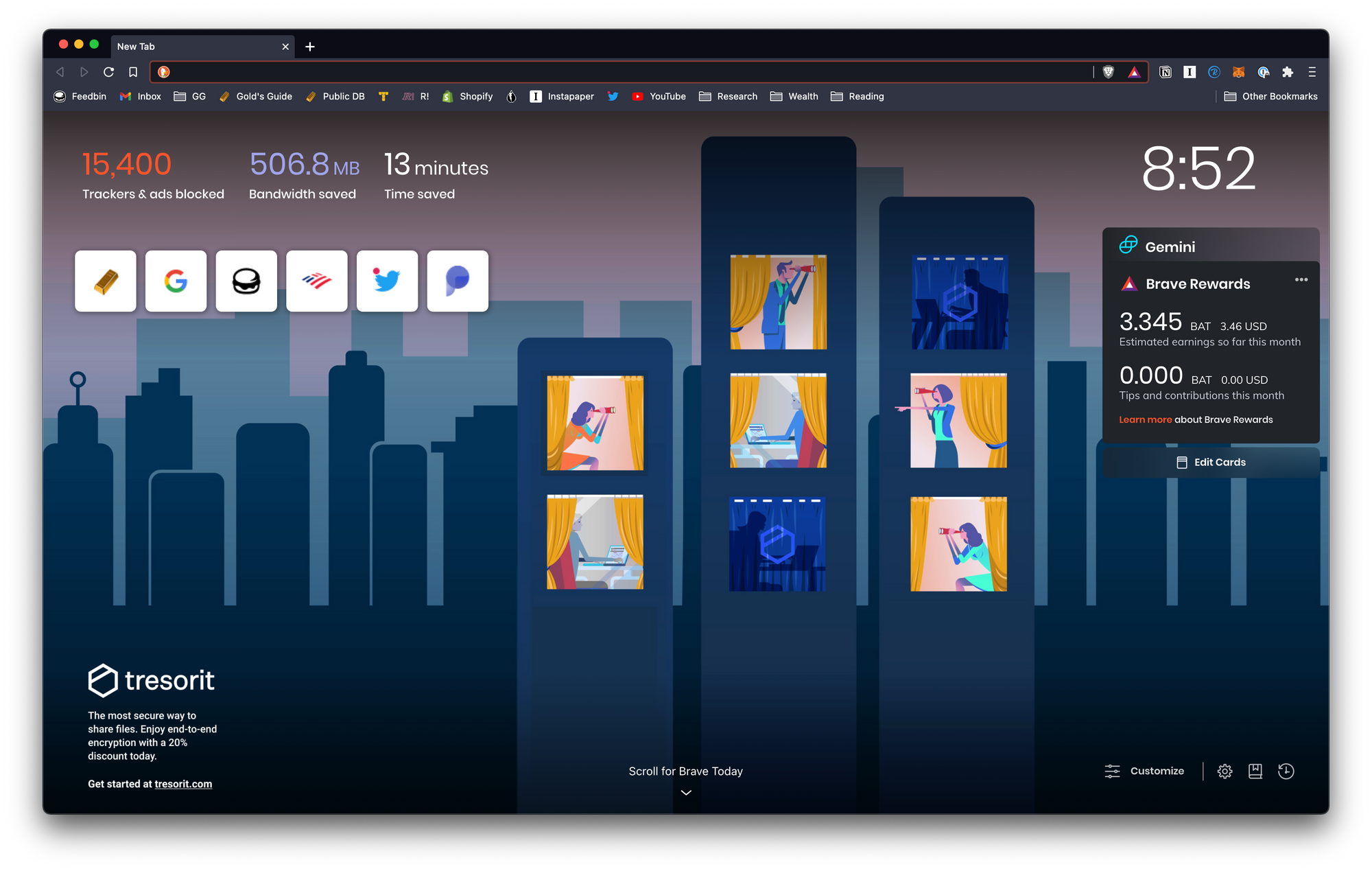
Task: Reload the current page
Action: (x=108, y=72)
